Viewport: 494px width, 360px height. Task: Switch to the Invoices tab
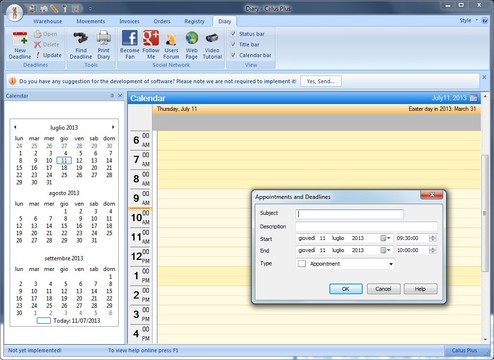coord(129,21)
